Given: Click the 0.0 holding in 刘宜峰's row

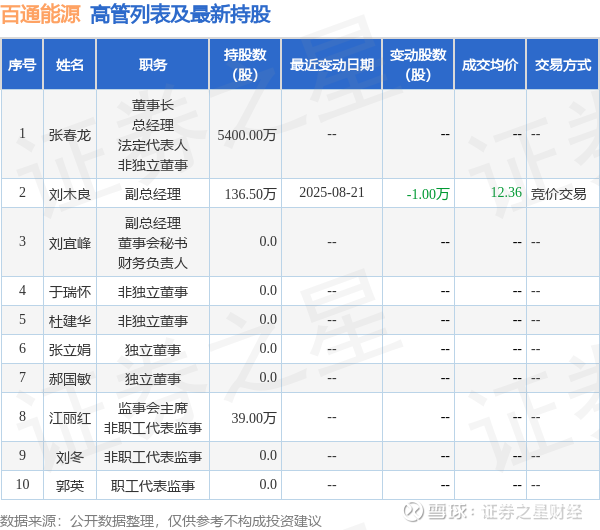Looking at the screenshot, I should tap(268, 241).
